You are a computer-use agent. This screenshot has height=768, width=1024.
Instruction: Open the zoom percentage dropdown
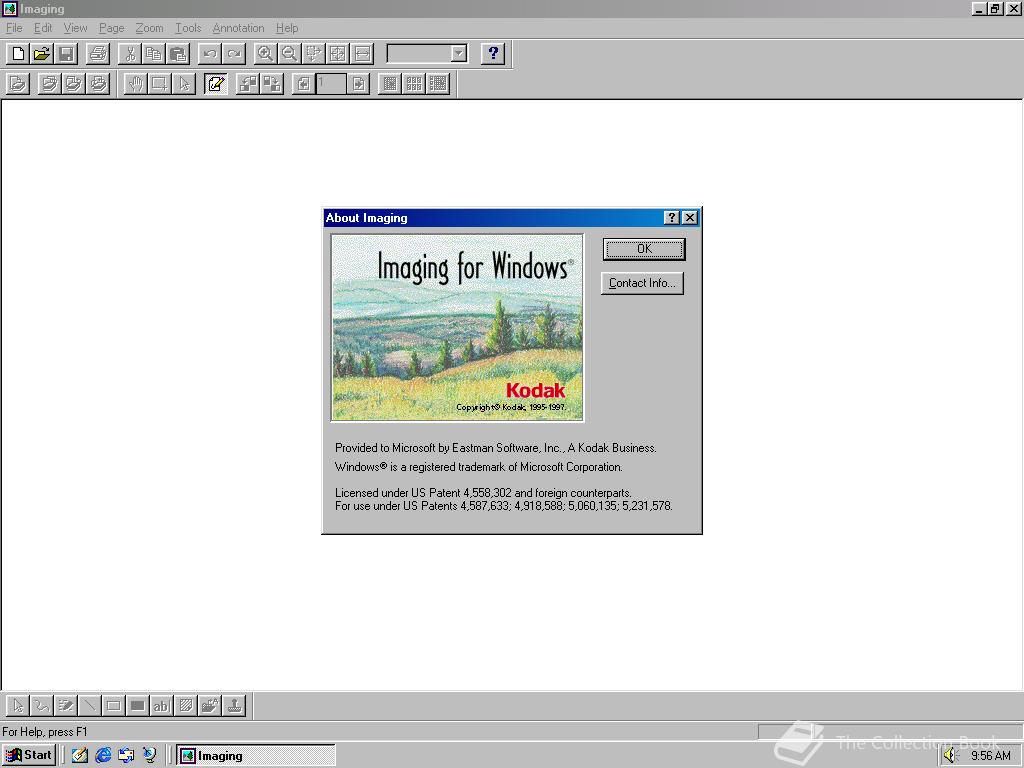[459, 54]
